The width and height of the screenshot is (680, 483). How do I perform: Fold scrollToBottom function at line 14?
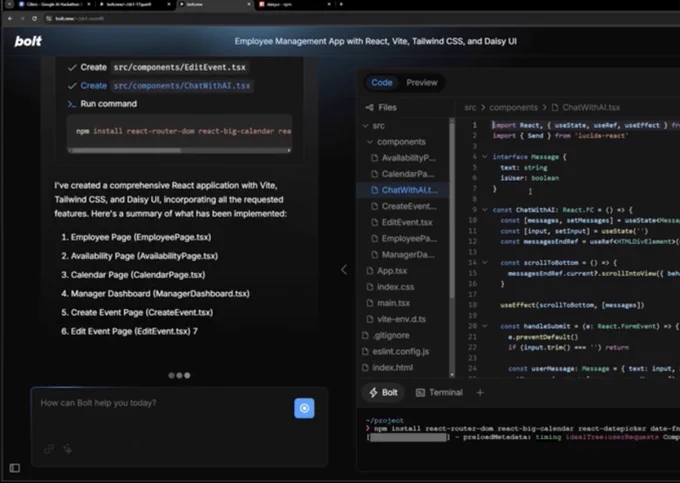(x=485, y=262)
